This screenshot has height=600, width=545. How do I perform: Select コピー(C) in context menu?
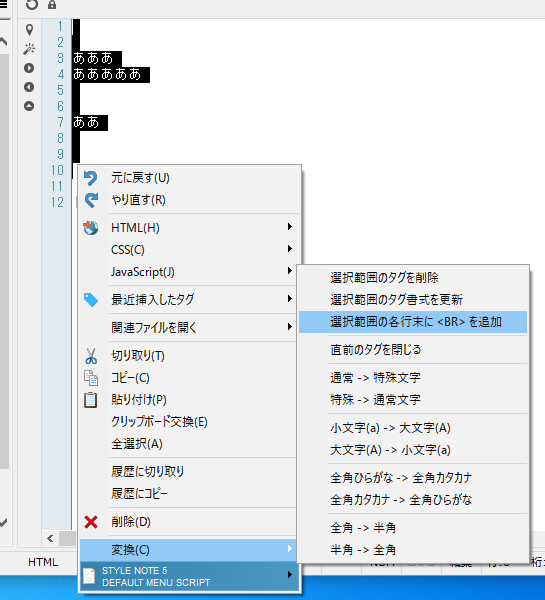(190, 378)
